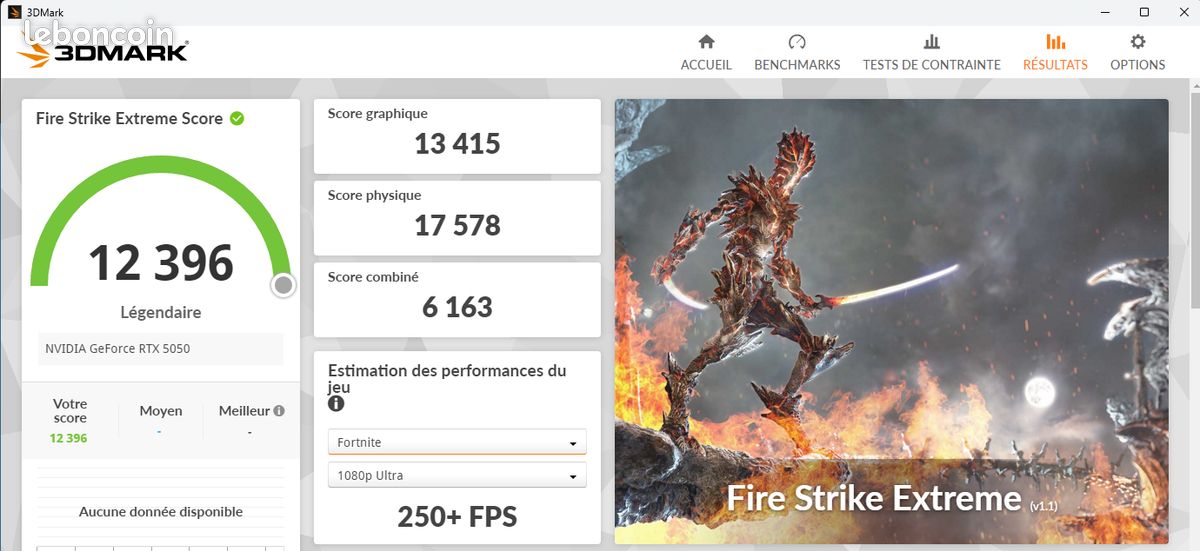Click the 3DMark logo
The width and height of the screenshot is (1200, 551).
point(102,52)
